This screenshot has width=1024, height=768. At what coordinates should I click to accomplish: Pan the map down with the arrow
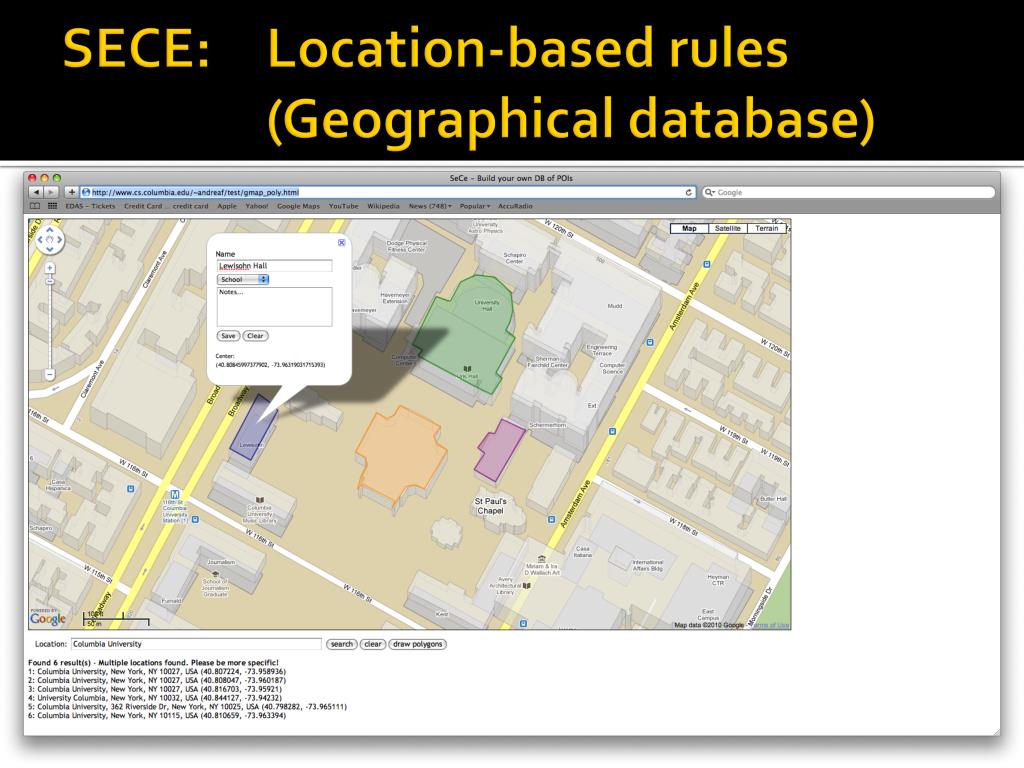coord(50,249)
